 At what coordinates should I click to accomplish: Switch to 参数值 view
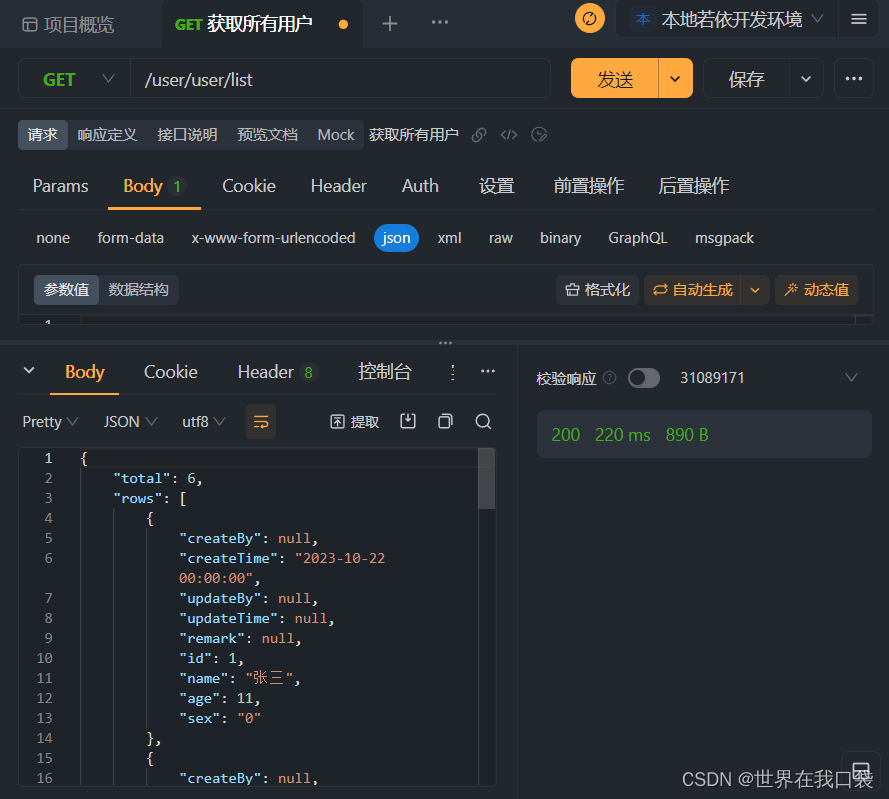coord(66,290)
